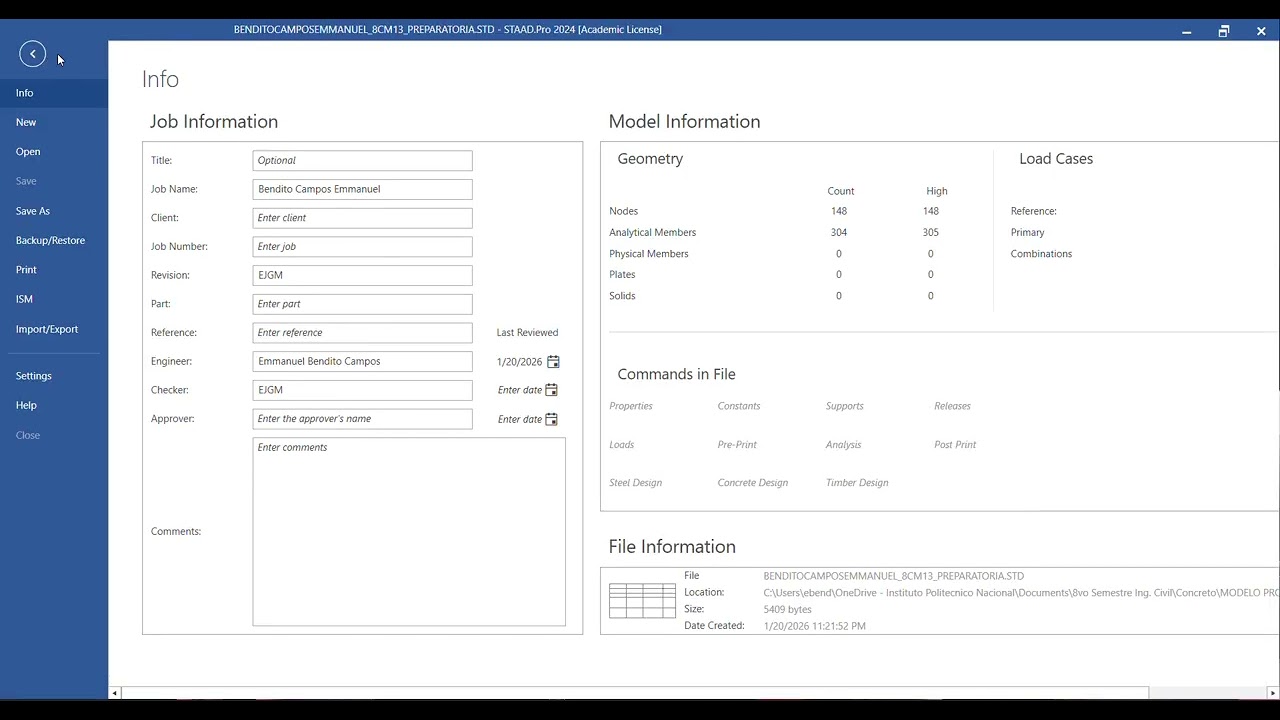
Task: Click the Approver 'Enter date' field
Action: [520, 419]
